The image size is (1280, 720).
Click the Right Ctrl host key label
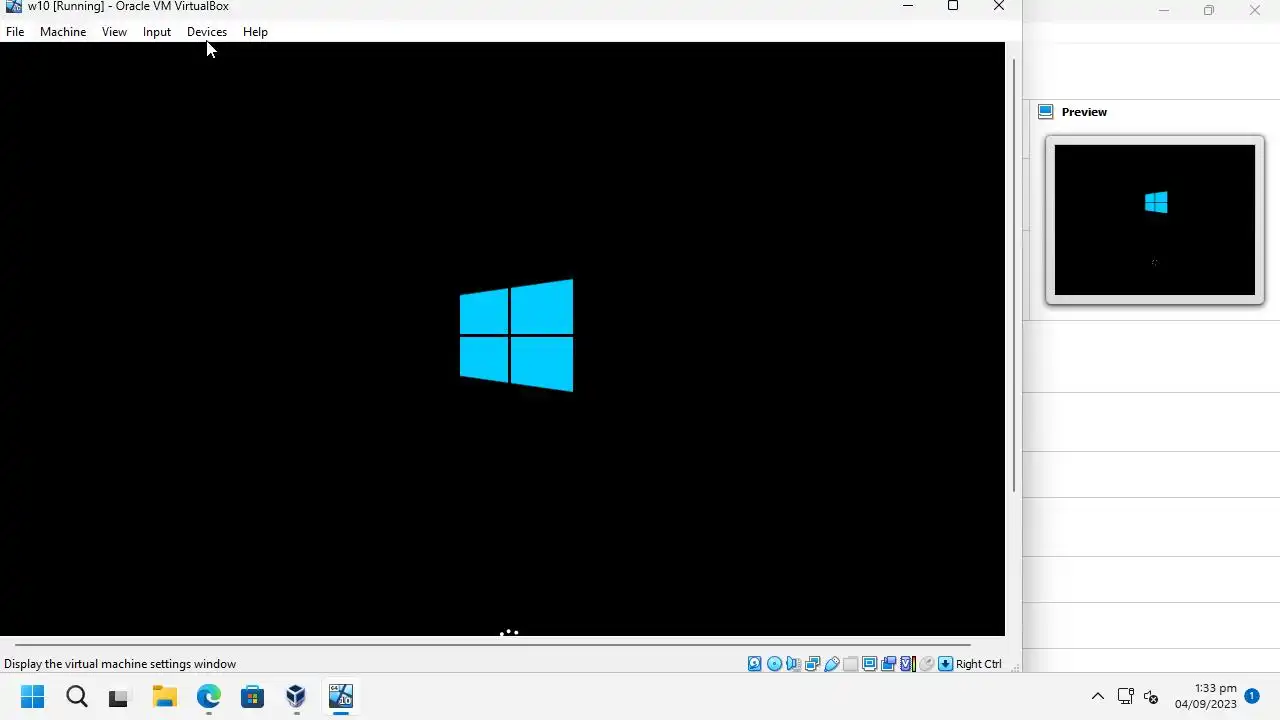[x=979, y=664]
